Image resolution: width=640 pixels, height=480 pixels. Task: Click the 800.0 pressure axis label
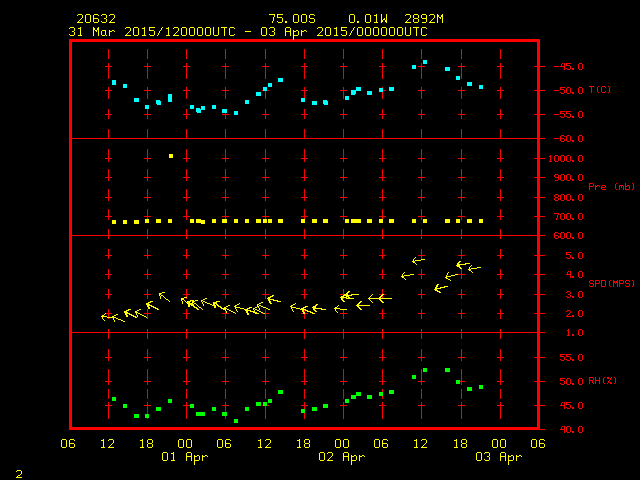pos(568,198)
